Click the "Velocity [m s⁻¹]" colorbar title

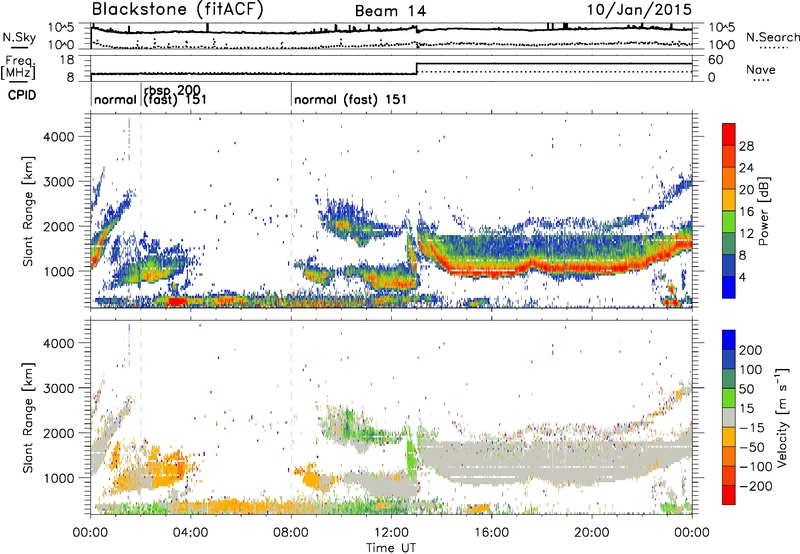coord(782,417)
